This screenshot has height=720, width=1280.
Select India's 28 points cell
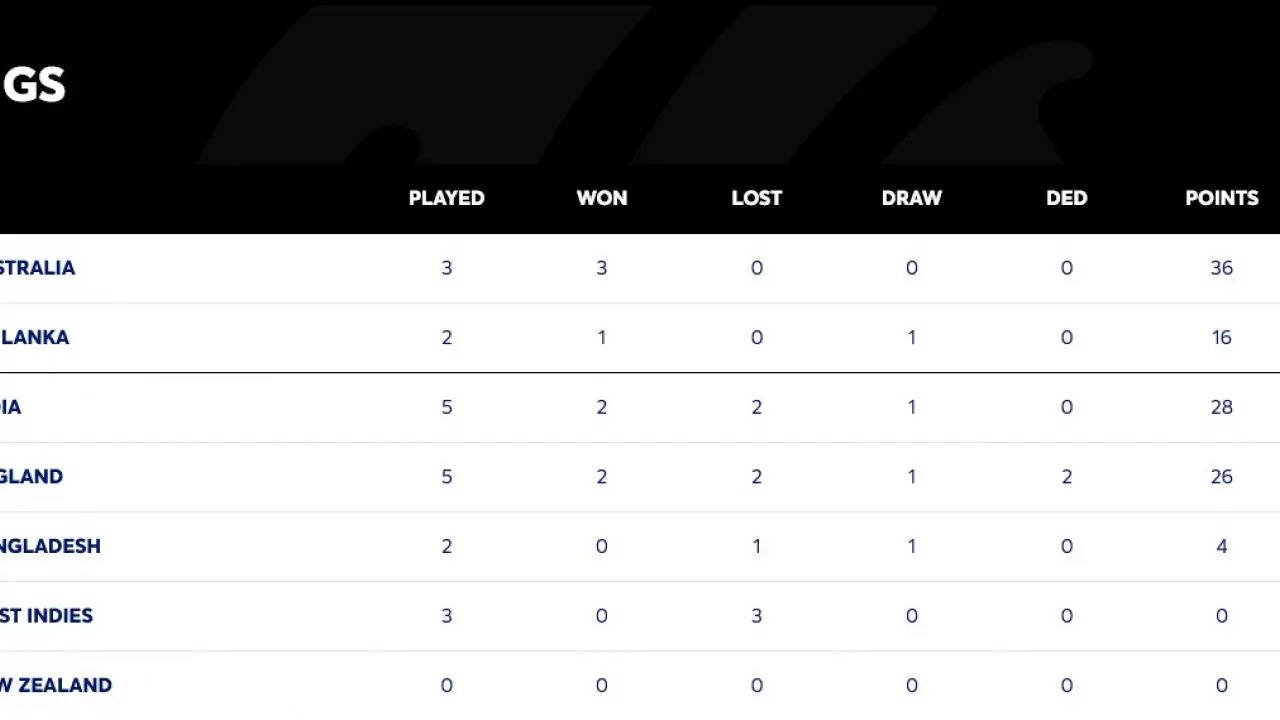(1221, 407)
